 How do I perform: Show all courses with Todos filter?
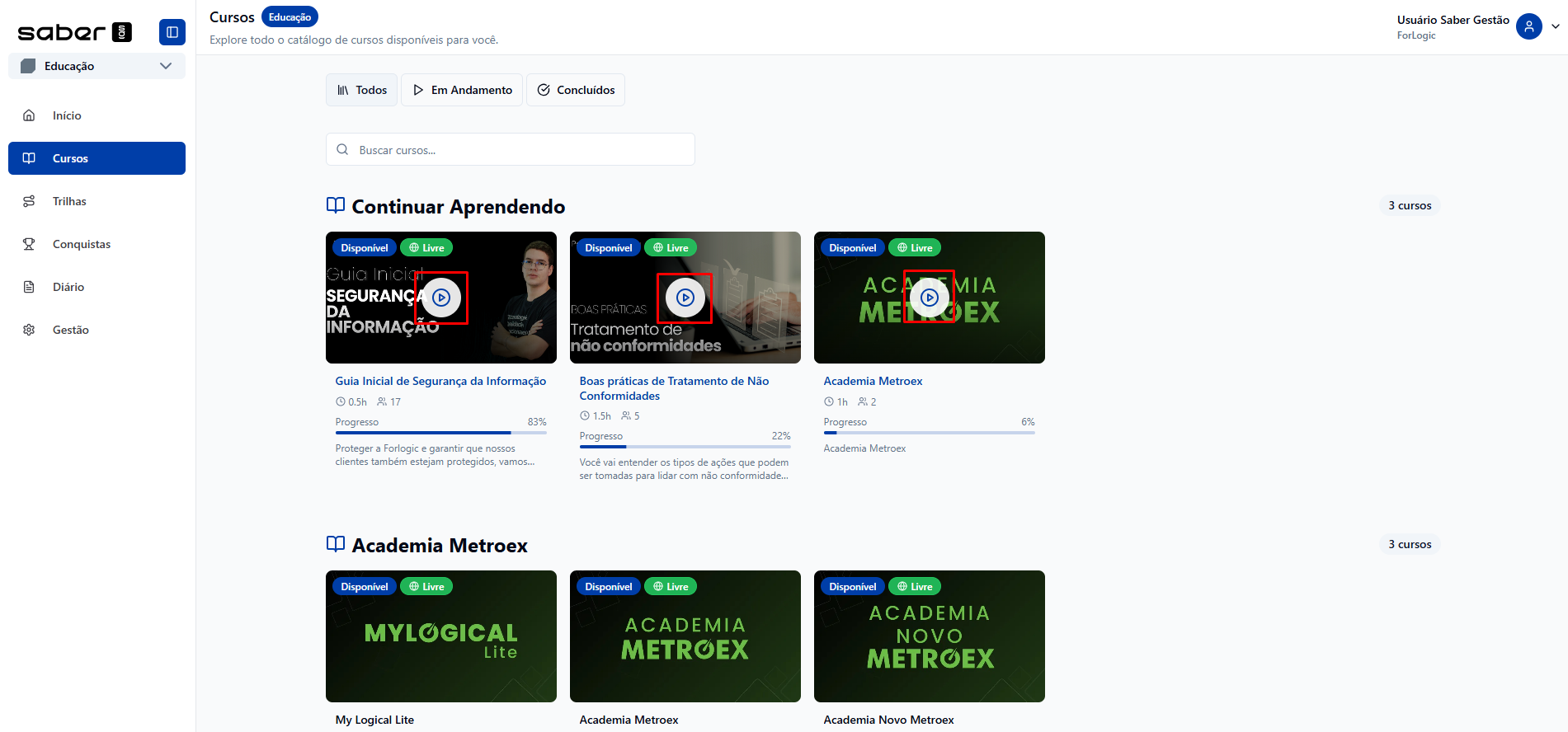pos(361,90)
